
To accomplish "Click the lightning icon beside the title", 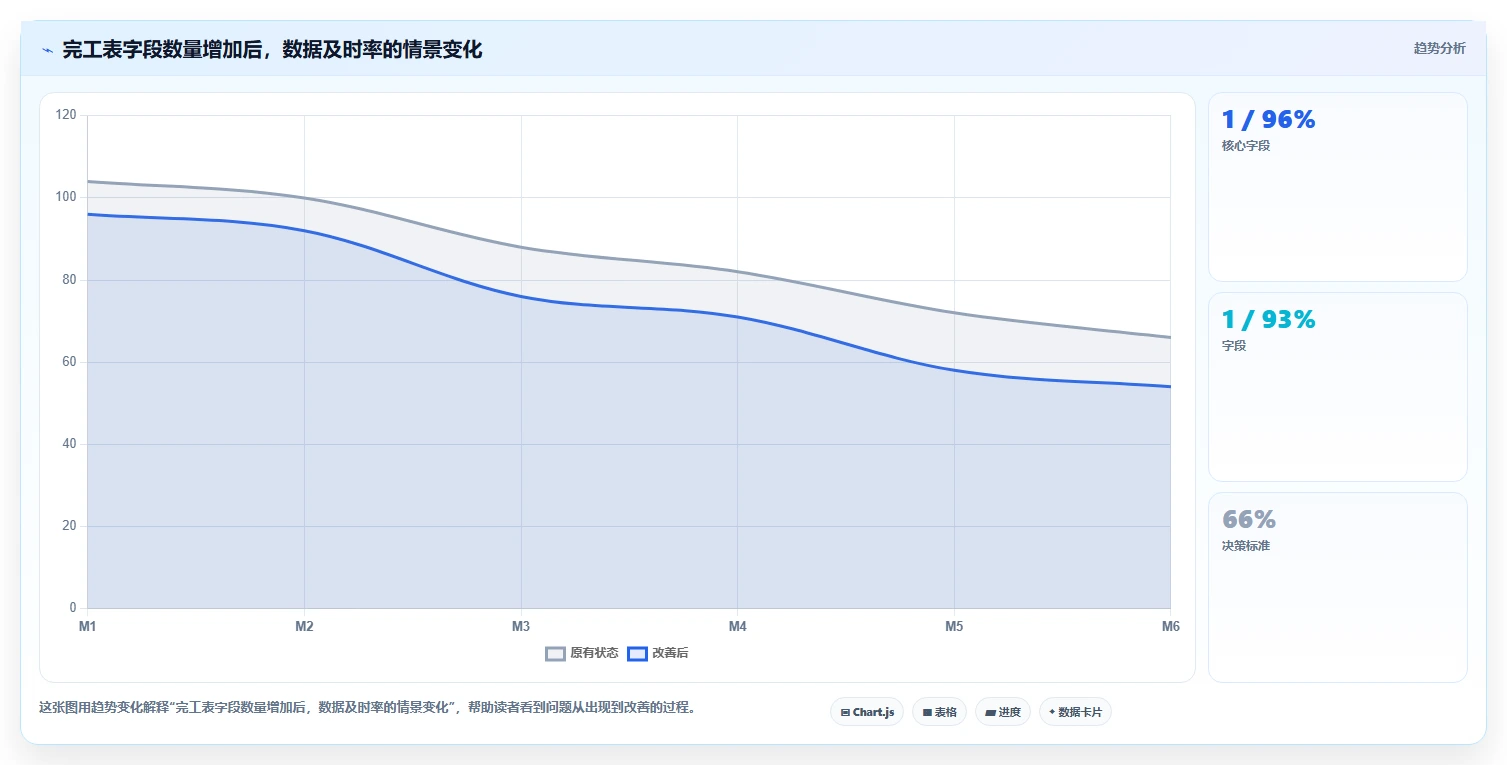I will (47, 50).
